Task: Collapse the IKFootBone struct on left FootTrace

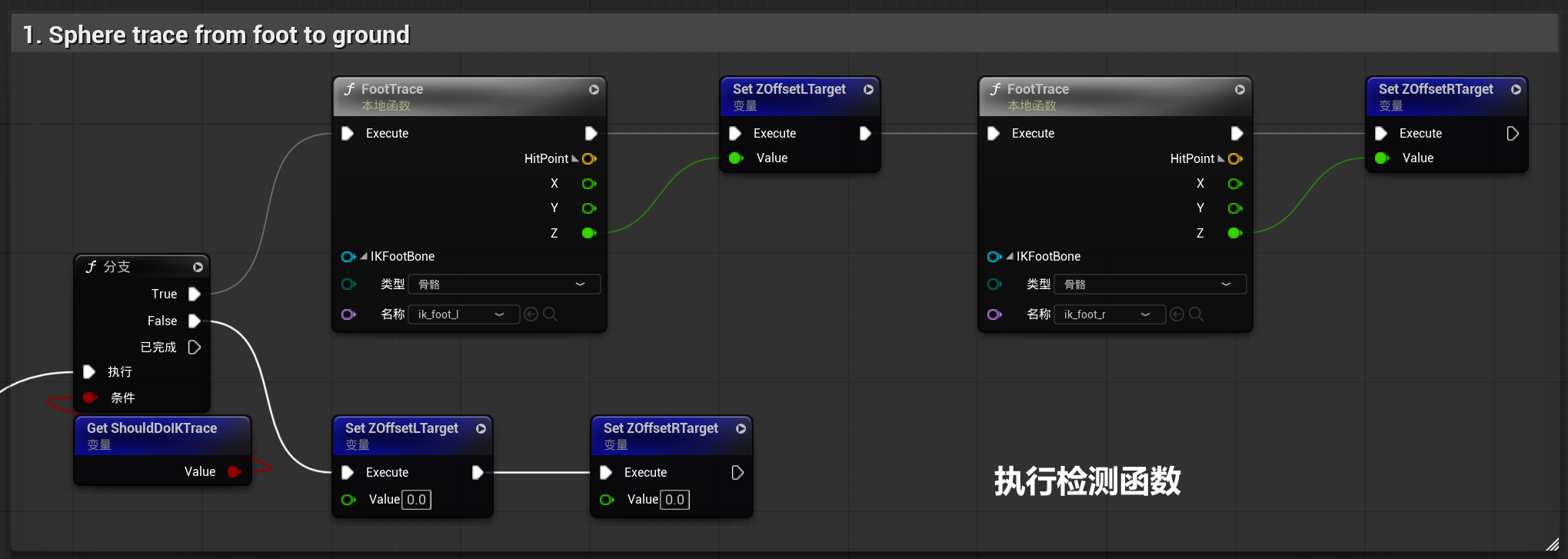Action: coord(364,256)
